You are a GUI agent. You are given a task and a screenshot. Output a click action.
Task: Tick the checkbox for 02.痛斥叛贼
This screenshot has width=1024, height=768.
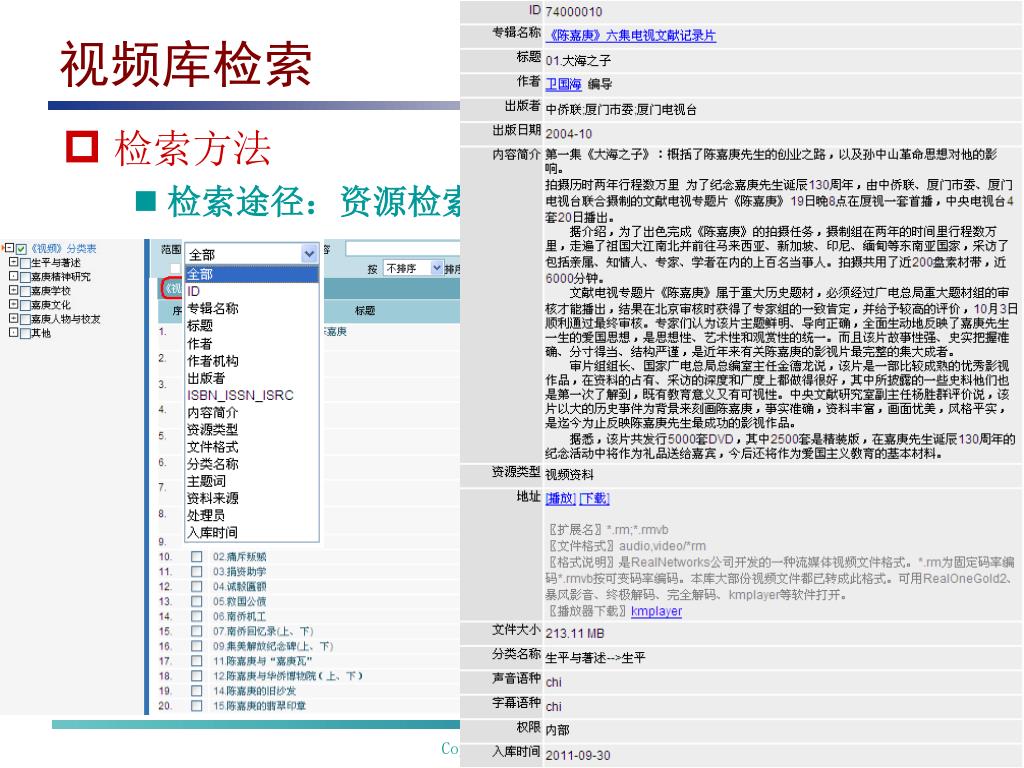click(197, 557)
